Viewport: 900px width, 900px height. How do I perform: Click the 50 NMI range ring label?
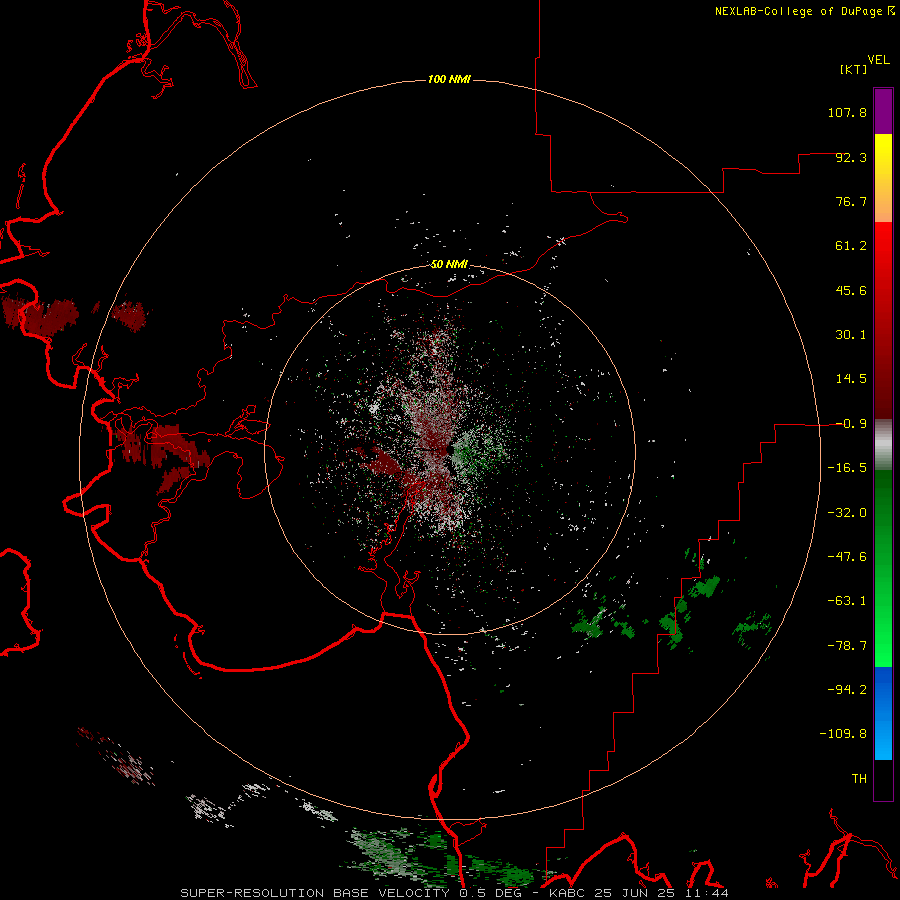pyautogui.click(x=449, y=264)
